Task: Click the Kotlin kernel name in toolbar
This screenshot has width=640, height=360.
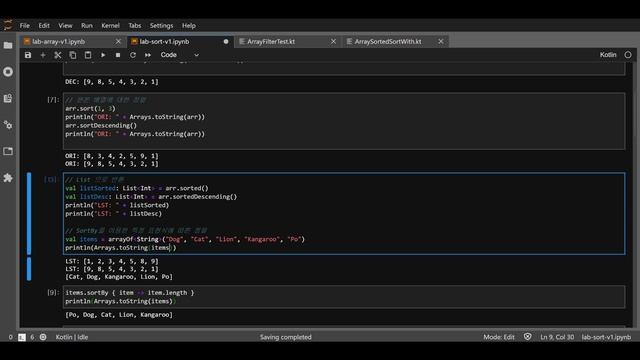Action: point(608,55)
